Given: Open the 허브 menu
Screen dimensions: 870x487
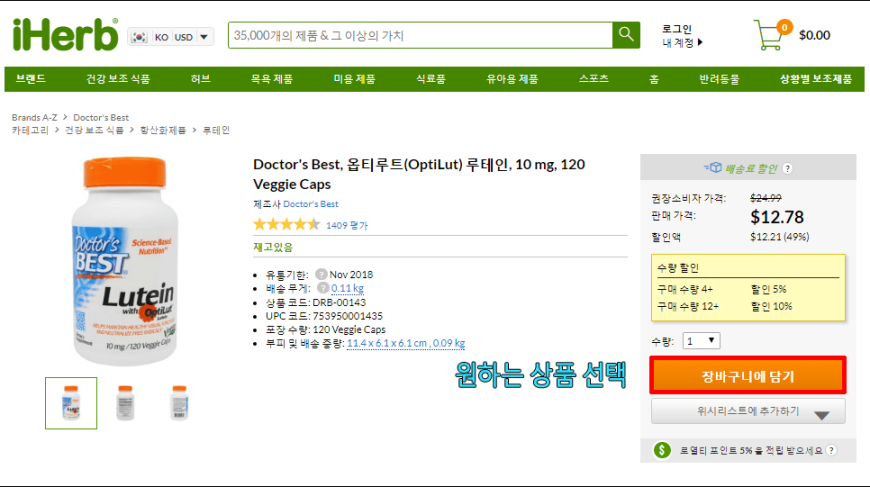Looking at the screenshot, I should point(200,79).
